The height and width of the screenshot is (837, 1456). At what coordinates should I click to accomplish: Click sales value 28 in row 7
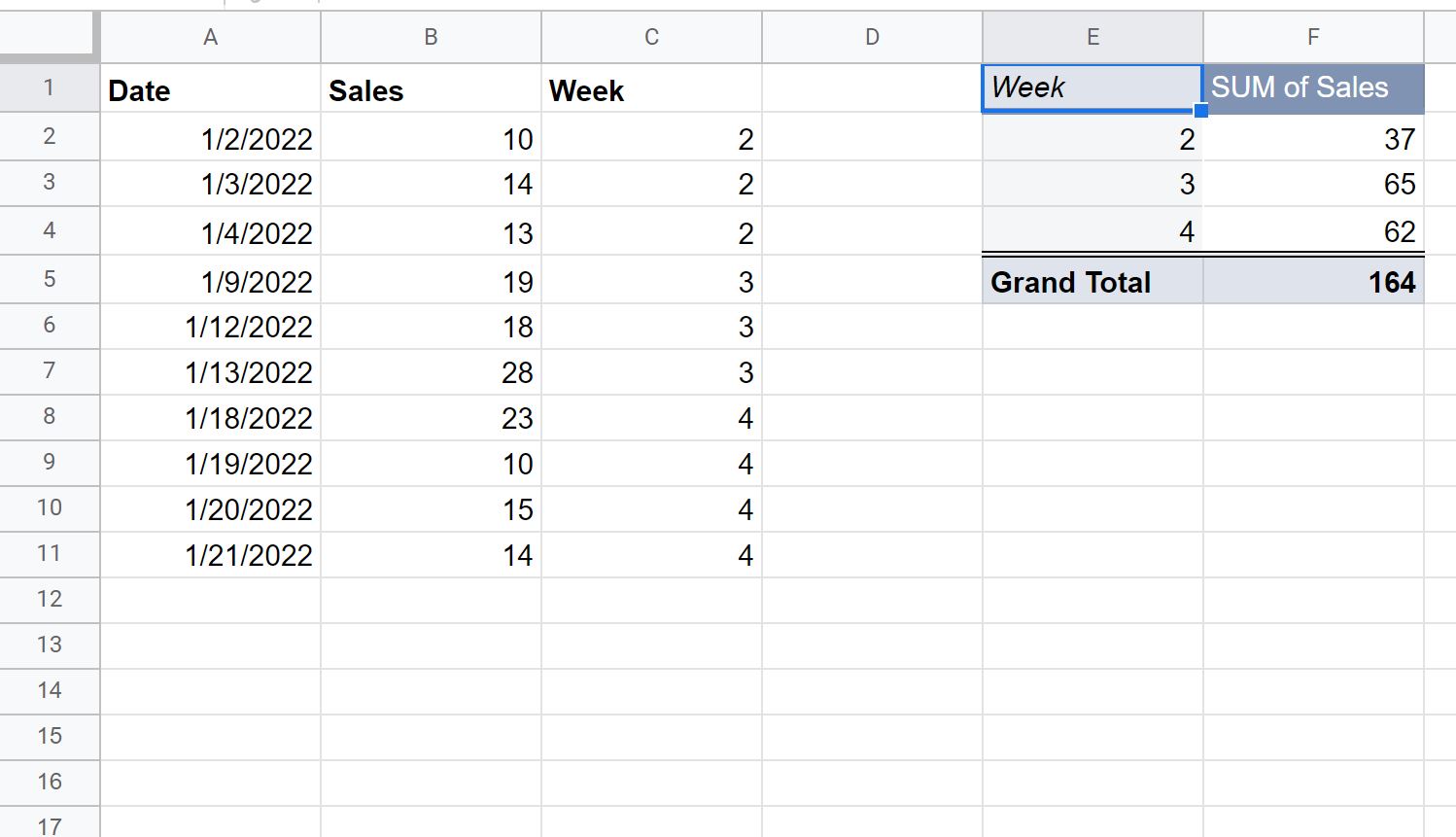coord(431,372)
